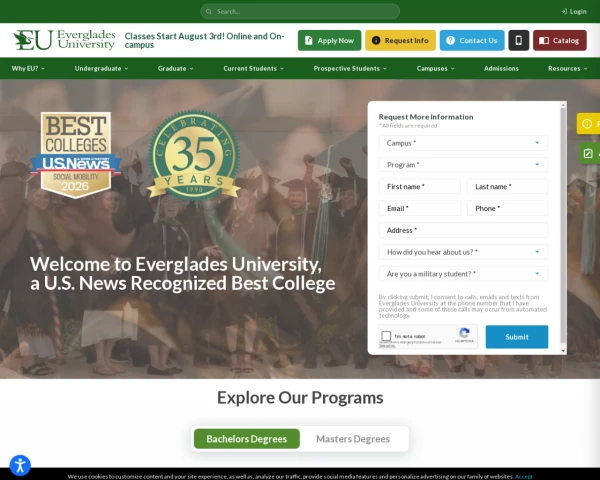Click the yellow info side tab
The width and height of the screenshot is (600, 480).
pyautogui.click(x=588, y=123)
